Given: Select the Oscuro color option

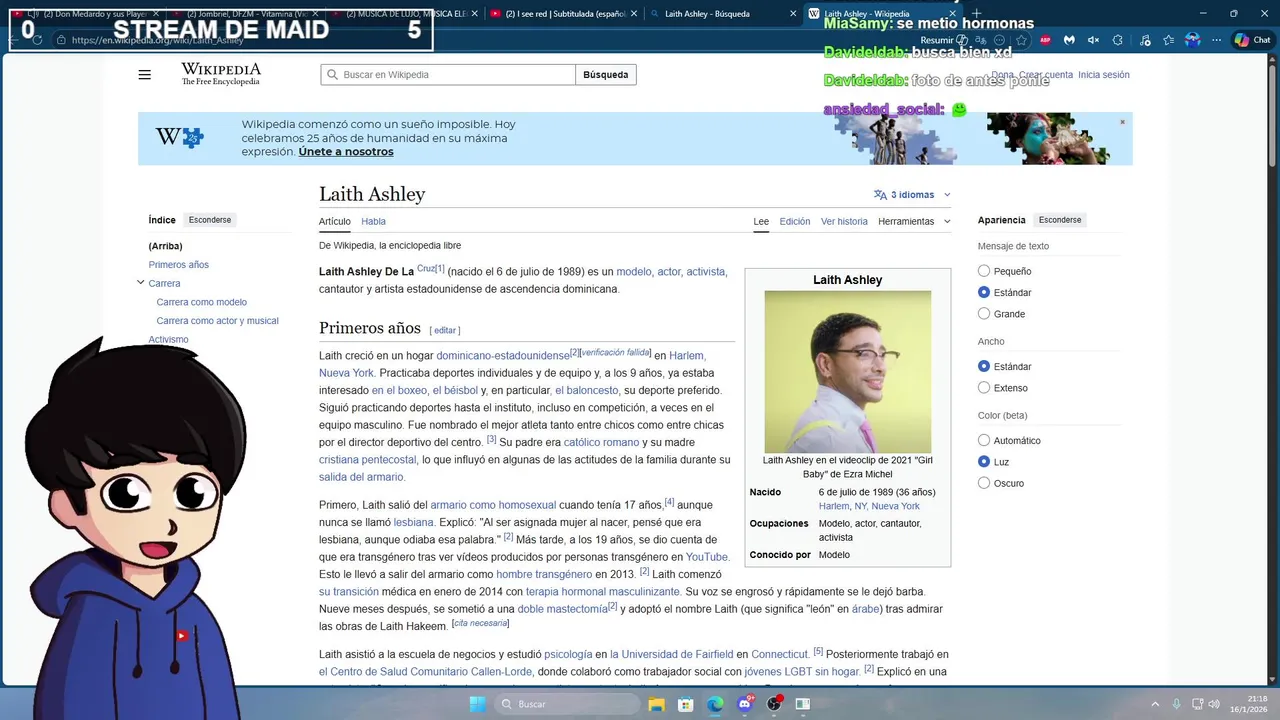Looking at the screenshot, I should 984,483.
